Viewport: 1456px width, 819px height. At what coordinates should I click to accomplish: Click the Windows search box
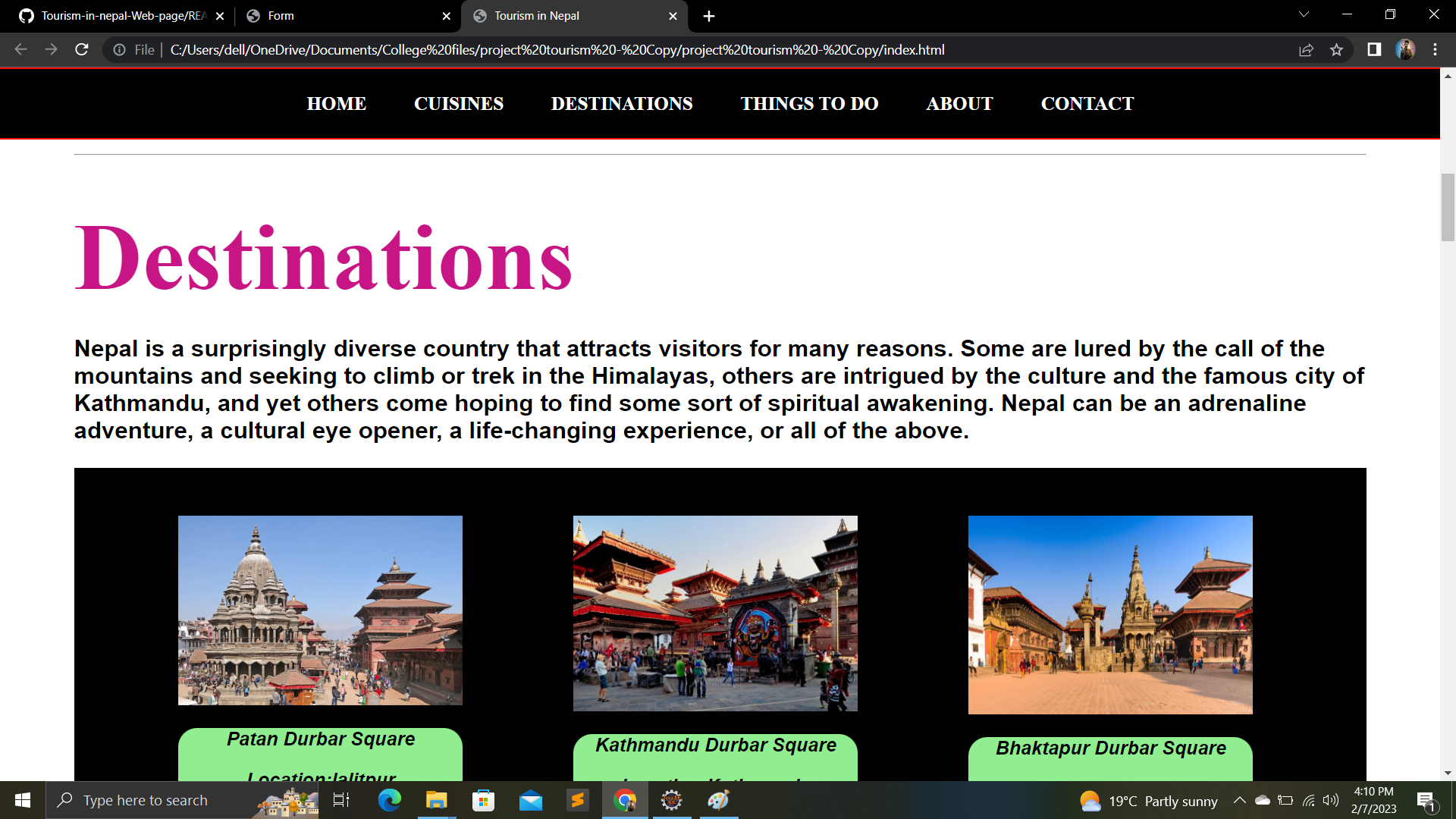182,800
